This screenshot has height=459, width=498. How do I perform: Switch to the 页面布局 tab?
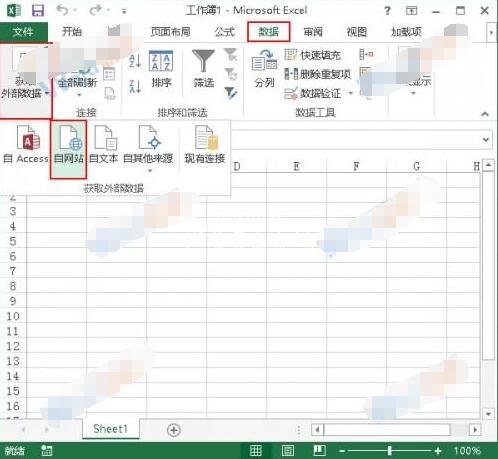pos(170,32)
